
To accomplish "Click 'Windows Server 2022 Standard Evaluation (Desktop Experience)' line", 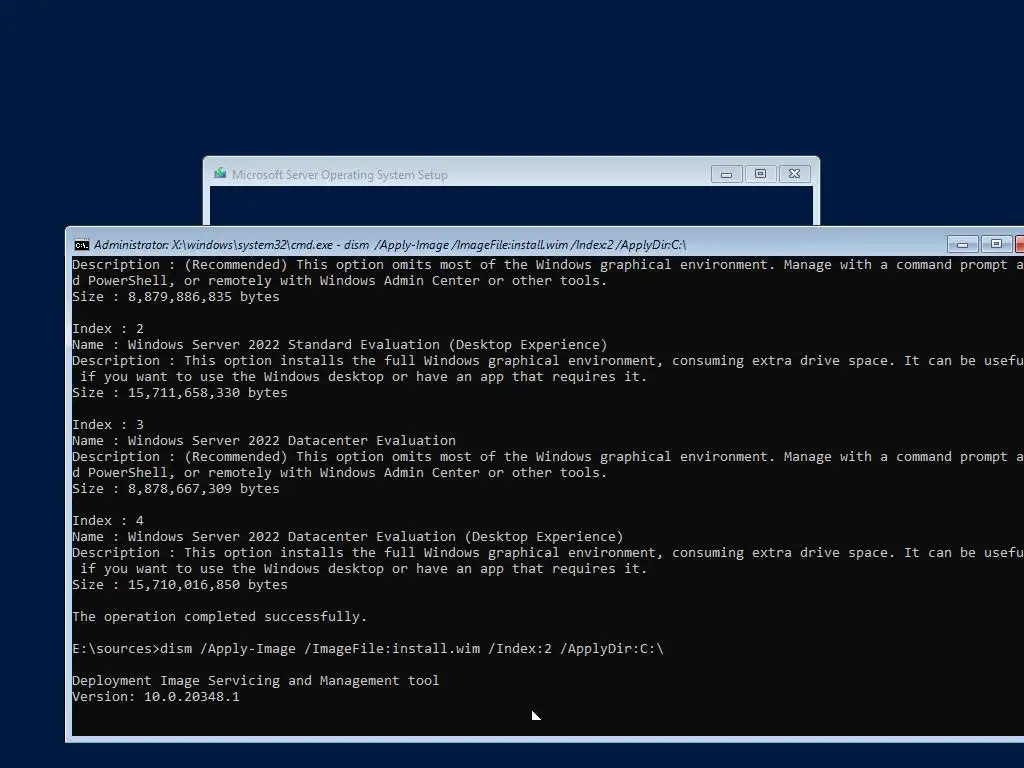I will [x=340, y=344].
